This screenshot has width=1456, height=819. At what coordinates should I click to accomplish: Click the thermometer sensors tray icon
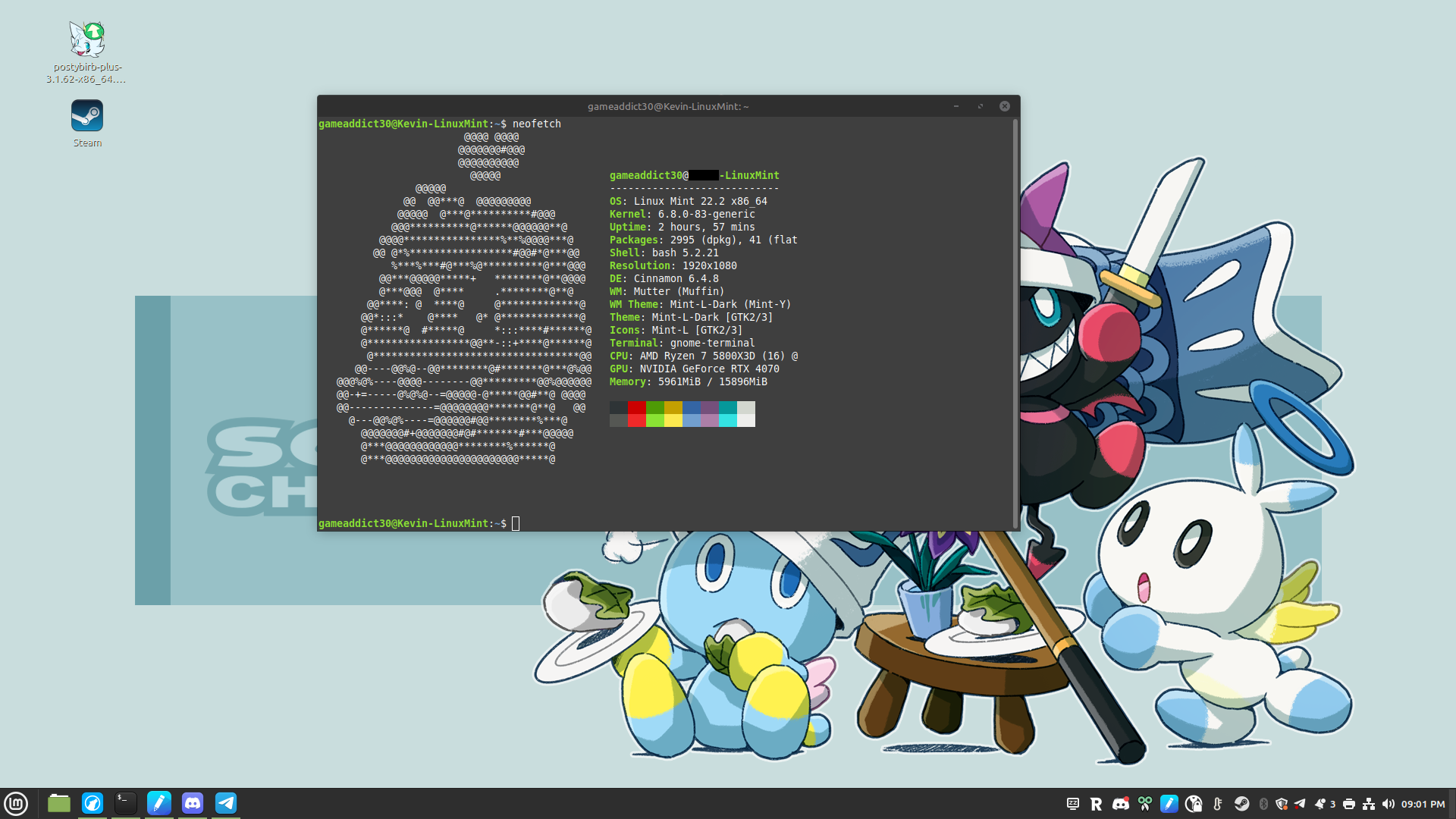click(x=1218, y=804)
